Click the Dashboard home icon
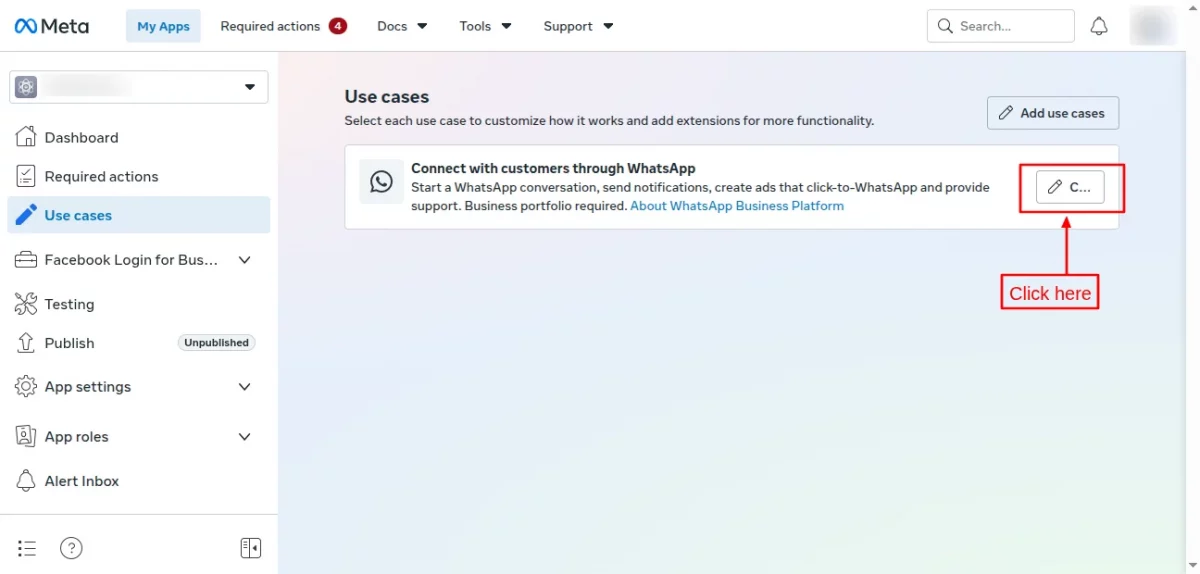This screenshot has width=1200, height=574. pyautogui.click(x=26, y=137)
